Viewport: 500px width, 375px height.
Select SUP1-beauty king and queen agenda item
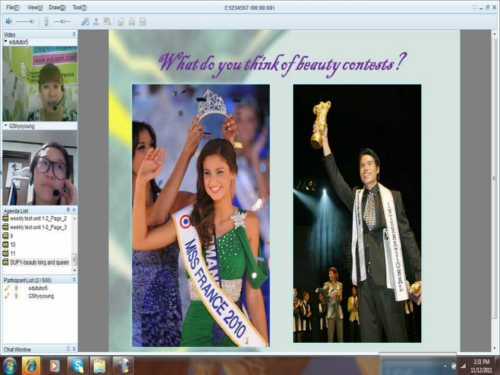point(39,262)
